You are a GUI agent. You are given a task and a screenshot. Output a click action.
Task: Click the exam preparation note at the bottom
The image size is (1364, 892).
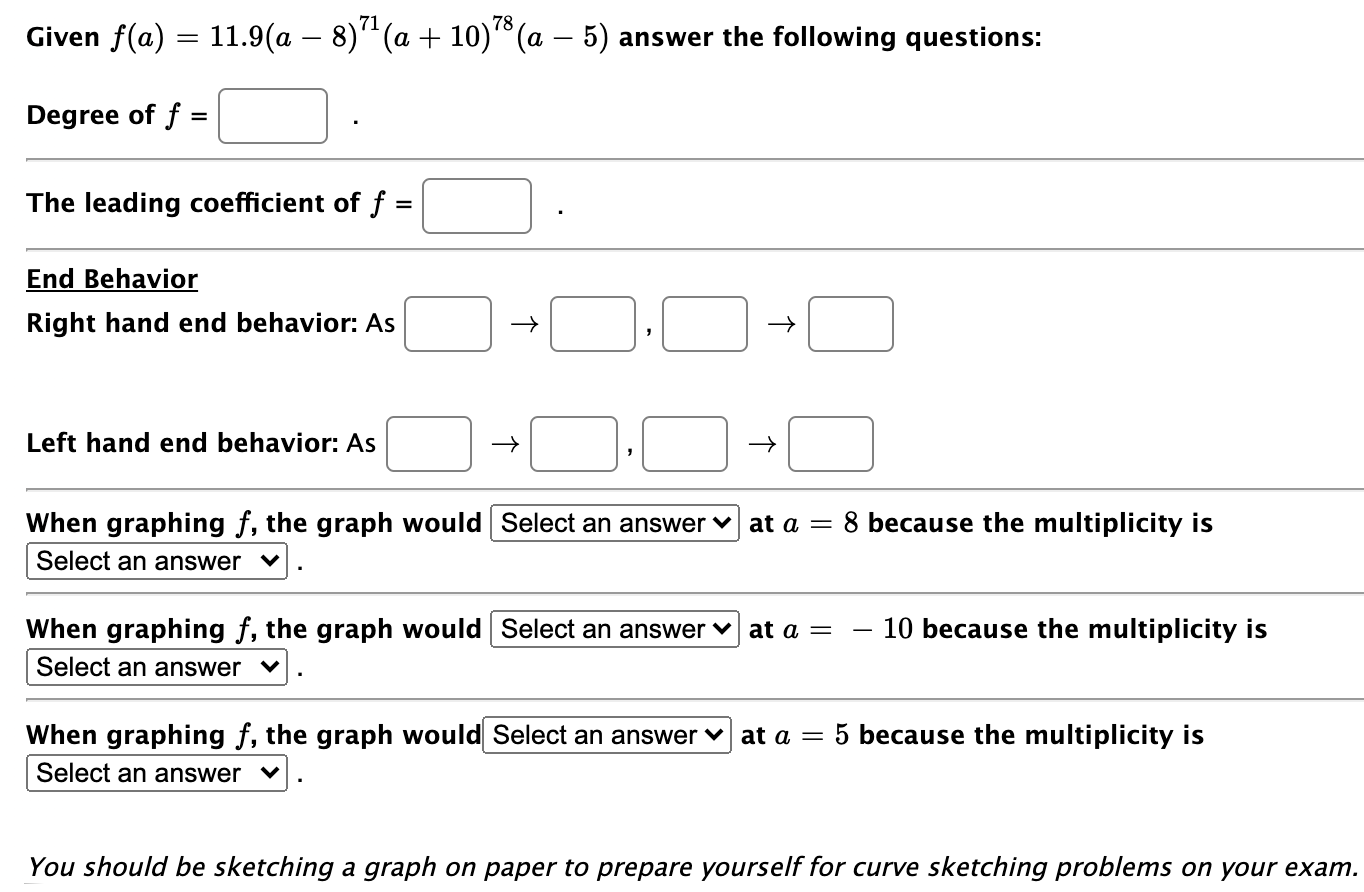680,866
